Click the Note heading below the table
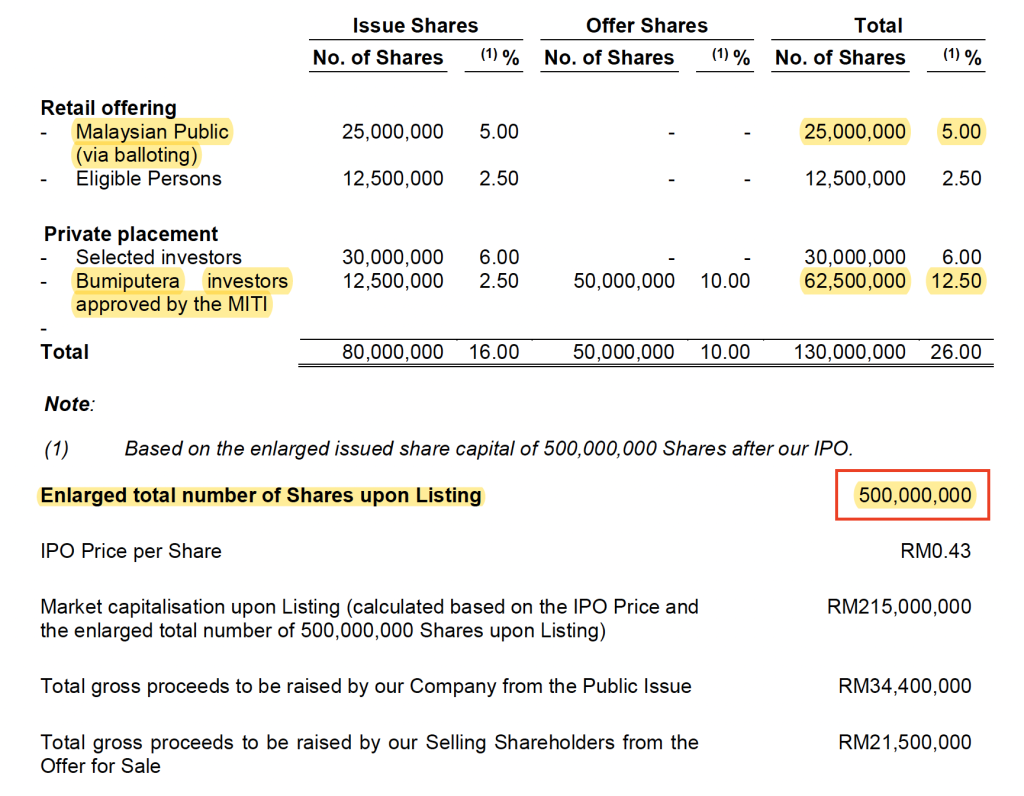Viewport: 1024px width, 796px height. [68, 404]
